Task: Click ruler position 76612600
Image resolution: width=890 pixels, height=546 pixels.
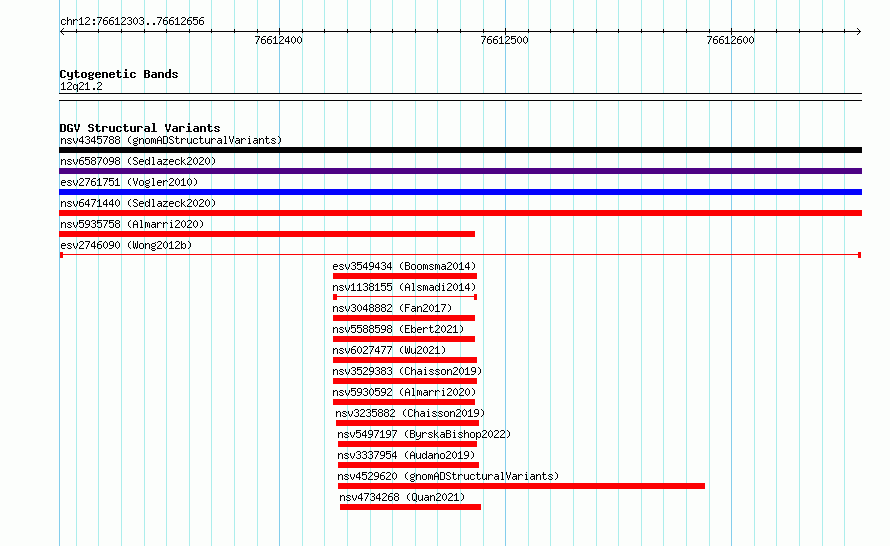Action: click(730, 40)
